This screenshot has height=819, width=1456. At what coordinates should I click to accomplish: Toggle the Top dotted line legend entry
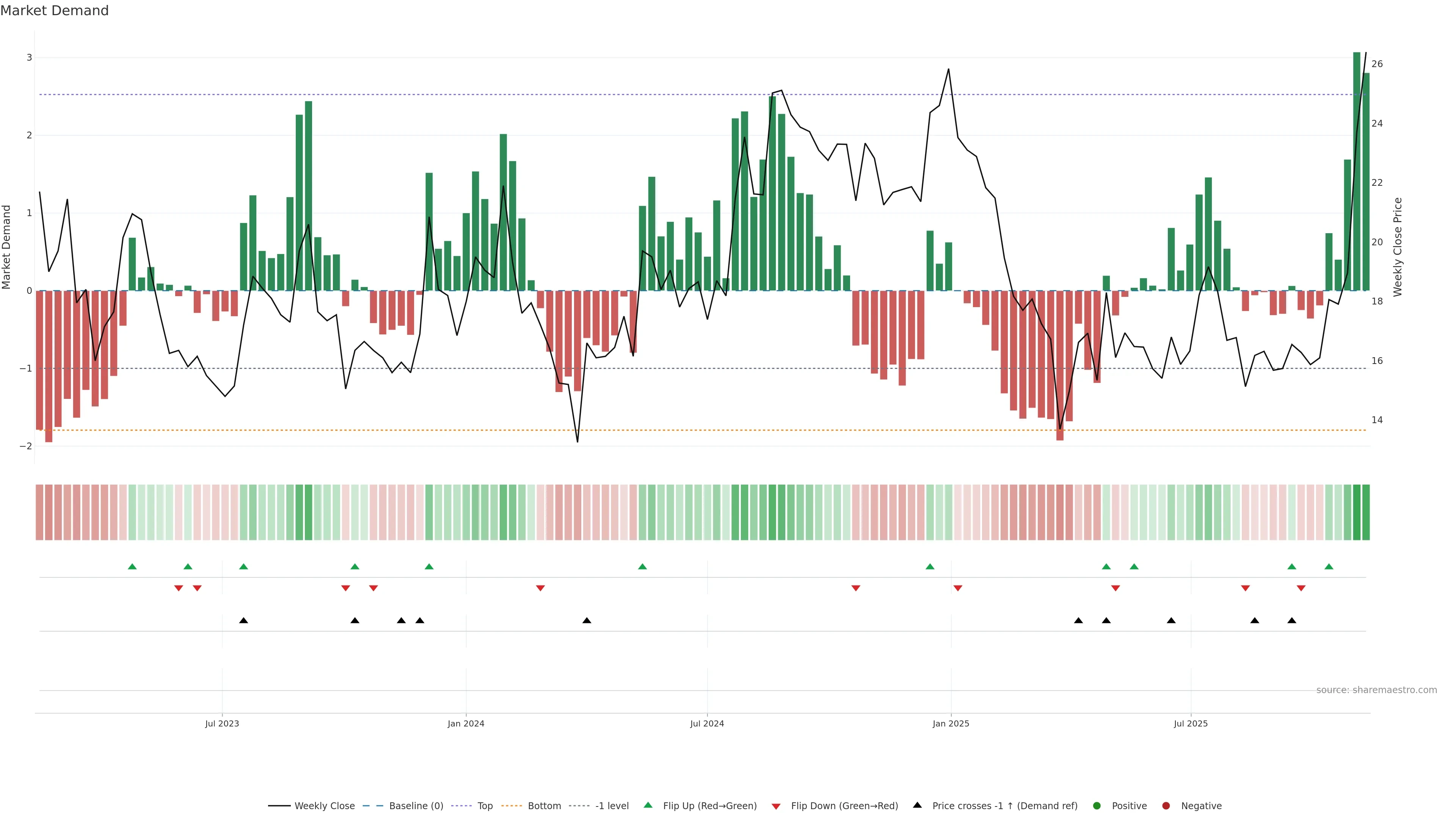(485, 805)
